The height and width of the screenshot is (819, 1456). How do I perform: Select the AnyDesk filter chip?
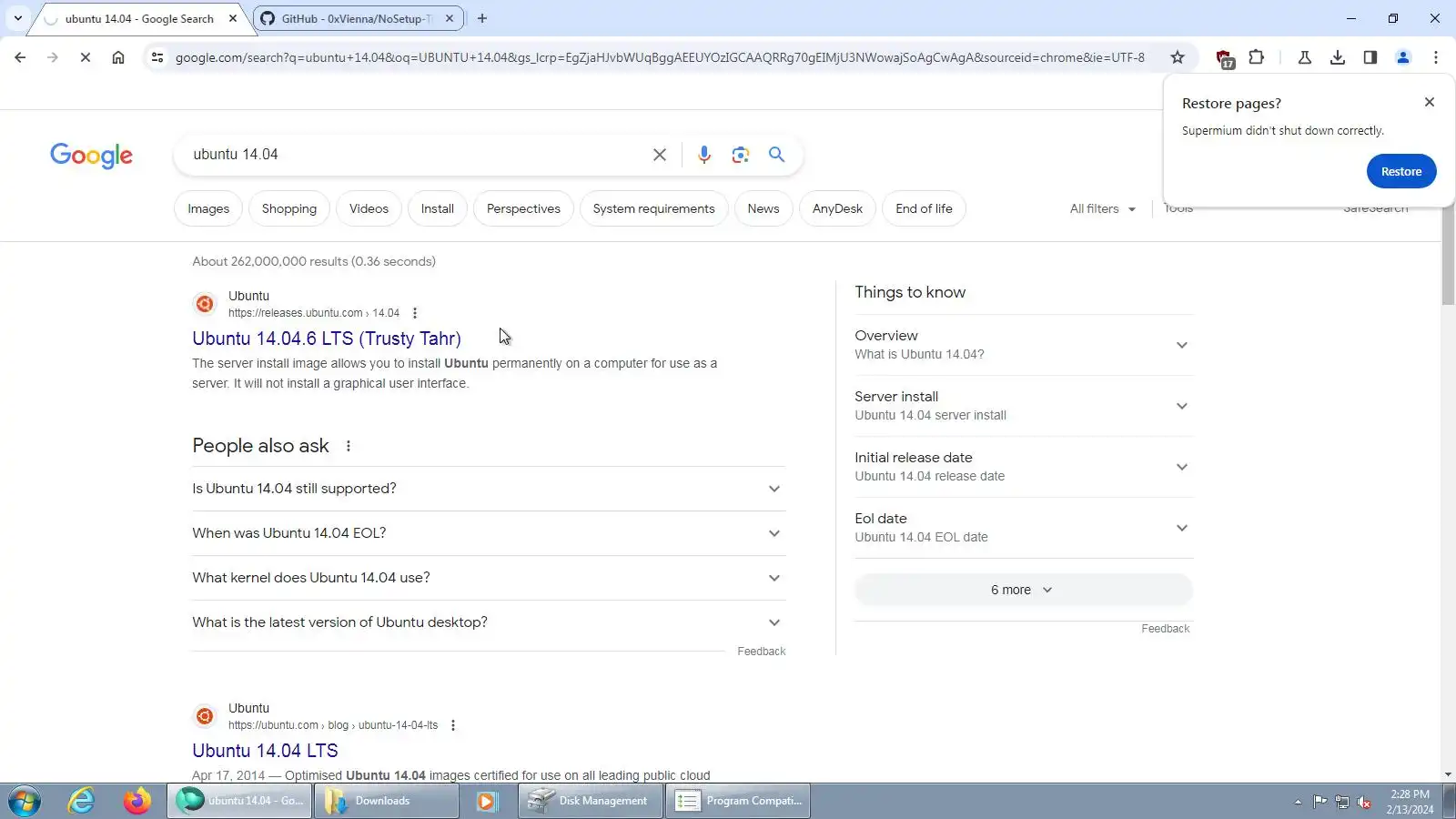coord(837,208)
